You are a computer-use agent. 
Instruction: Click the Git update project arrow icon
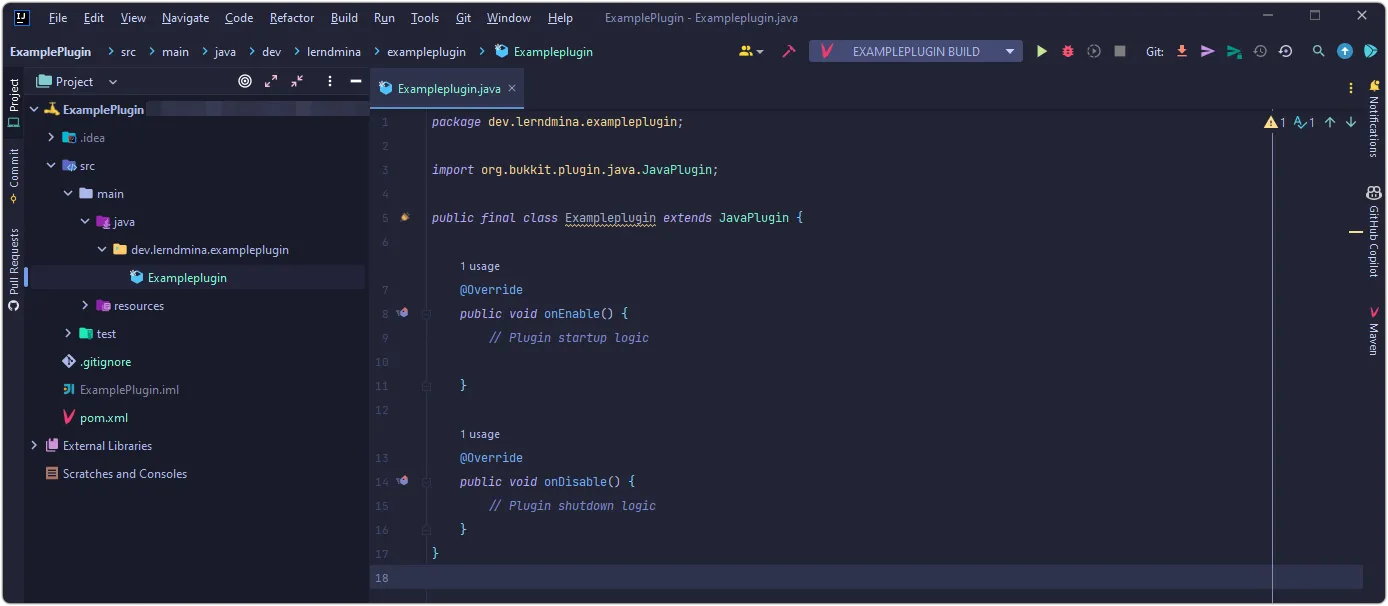pyautogui.click(x=1182, y=51)
